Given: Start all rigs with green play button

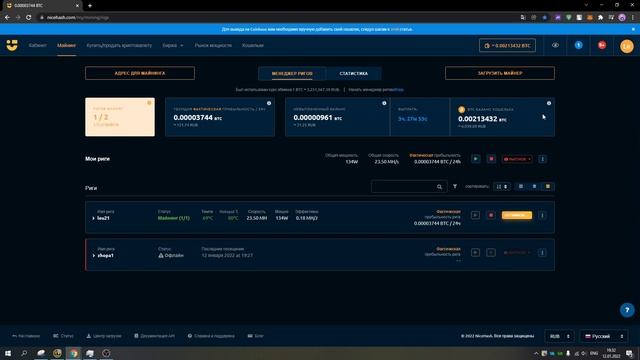Looking at the screenshot, I should 476,159.
